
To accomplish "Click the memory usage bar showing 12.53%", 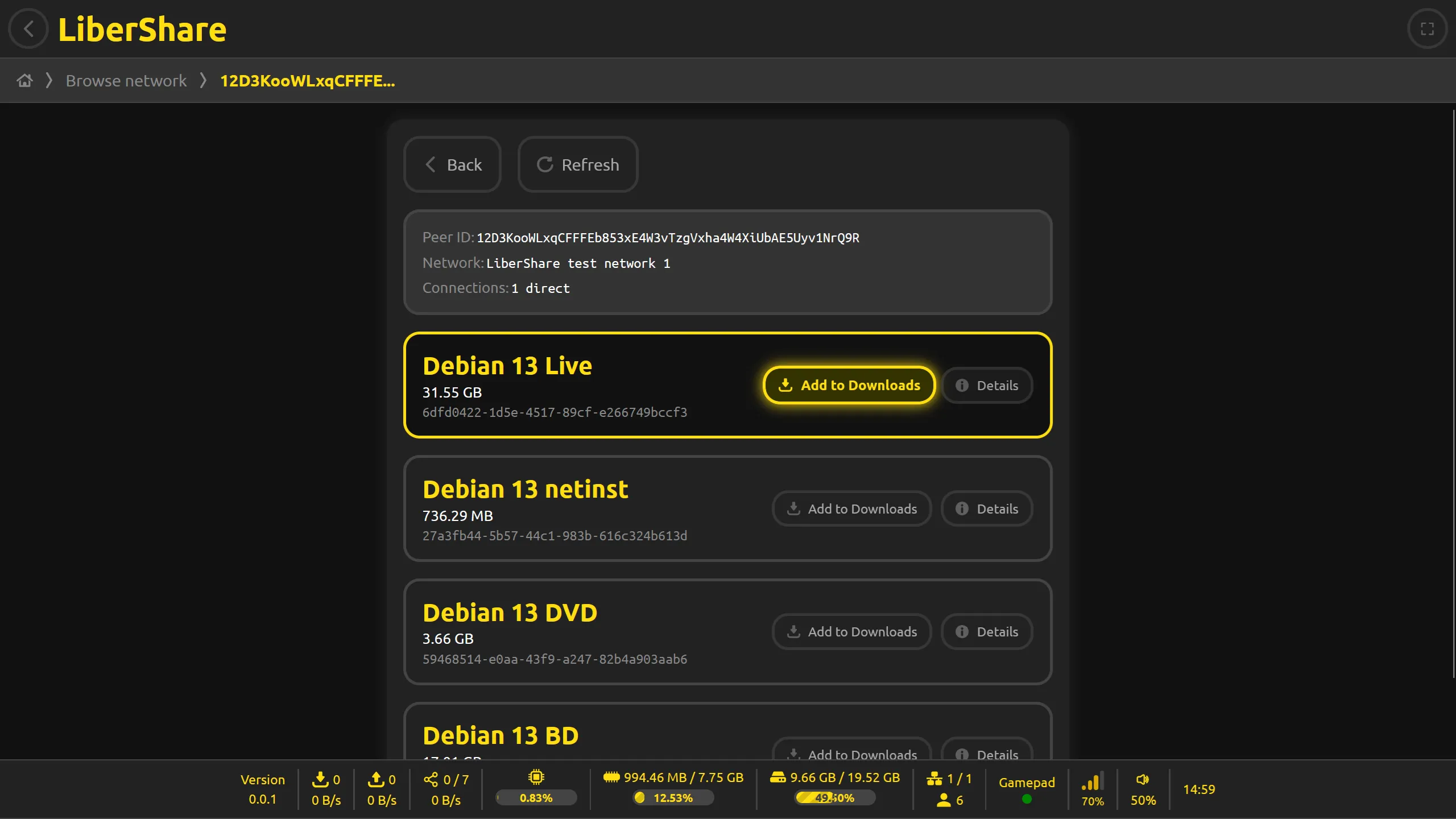I will click(673, 798).
